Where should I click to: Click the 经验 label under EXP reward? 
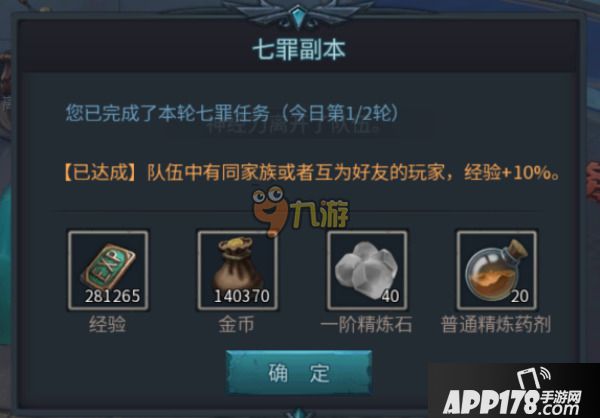[x=108, y=325]
